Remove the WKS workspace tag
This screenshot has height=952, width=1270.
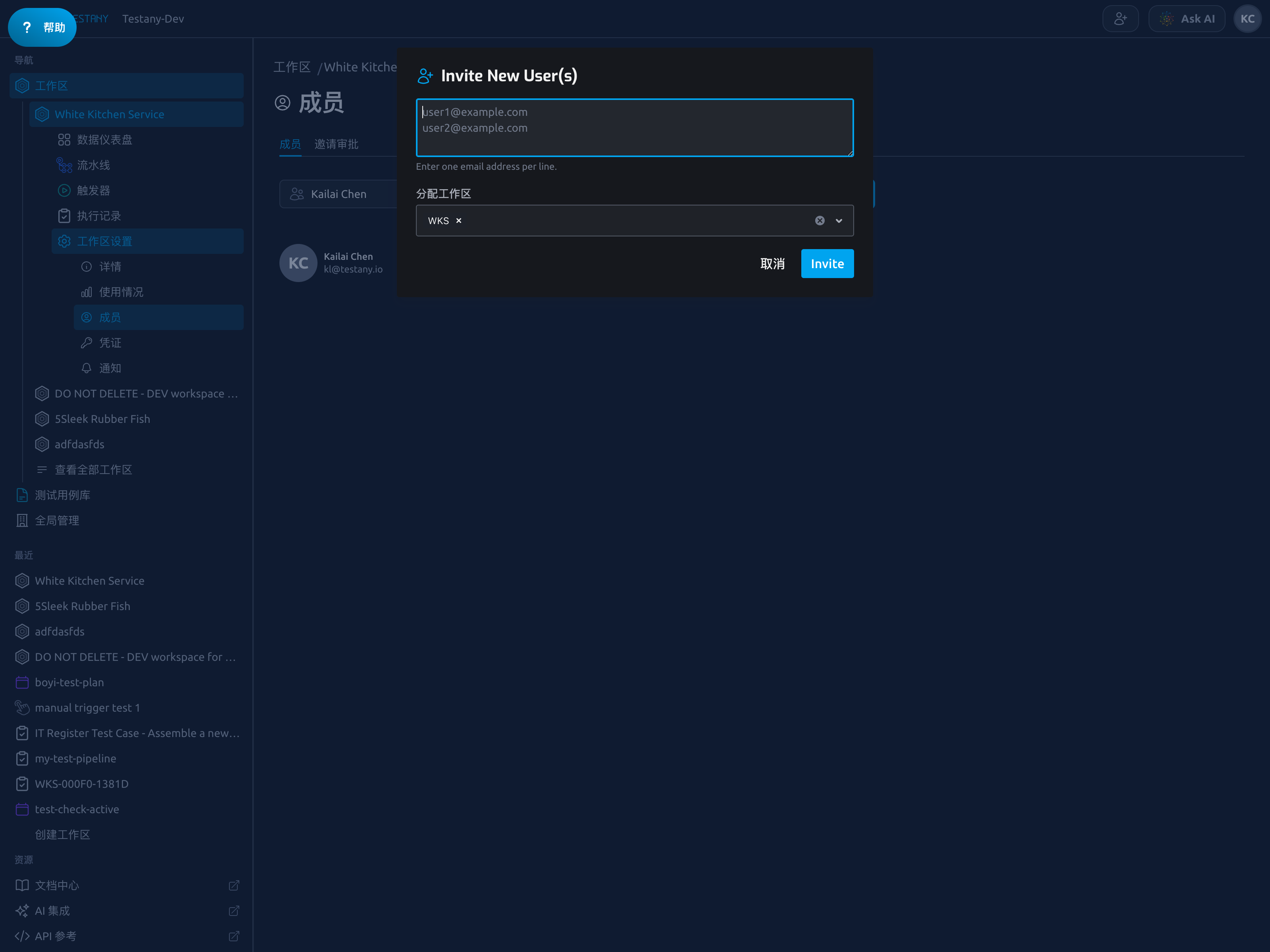point(459,221)
